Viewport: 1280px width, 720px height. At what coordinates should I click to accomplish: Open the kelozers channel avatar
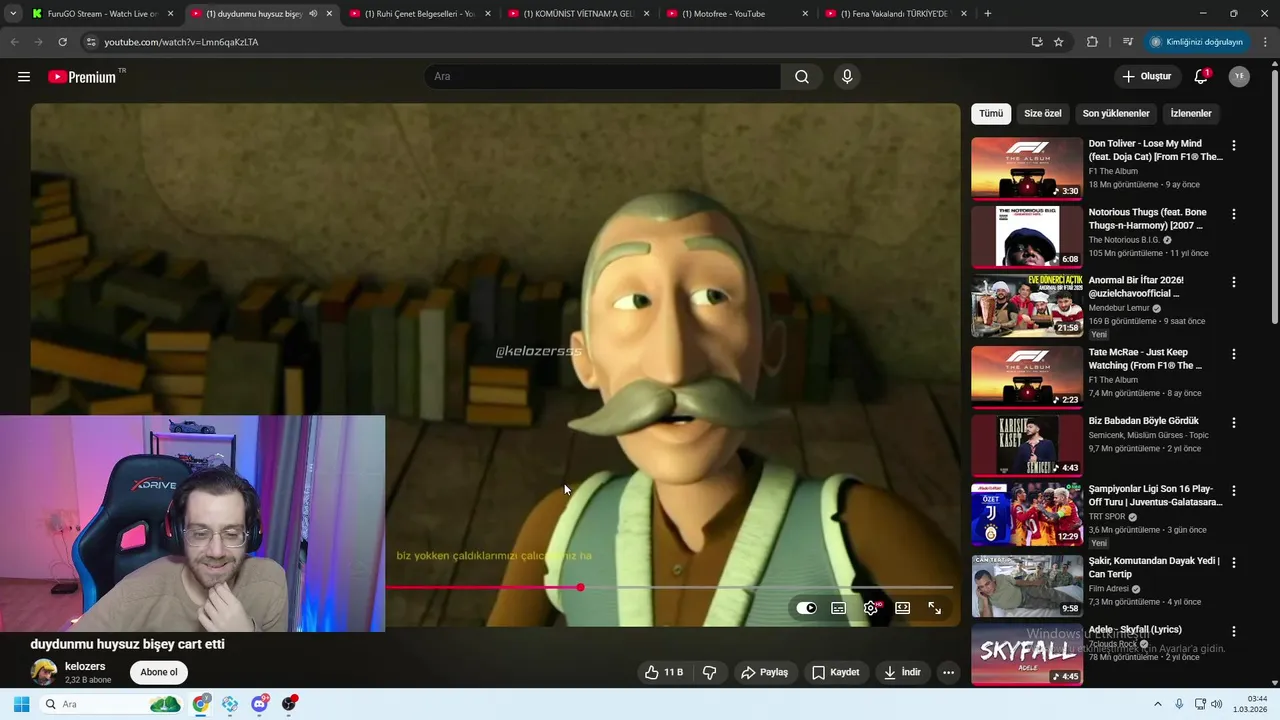click(x=44, y=672)
